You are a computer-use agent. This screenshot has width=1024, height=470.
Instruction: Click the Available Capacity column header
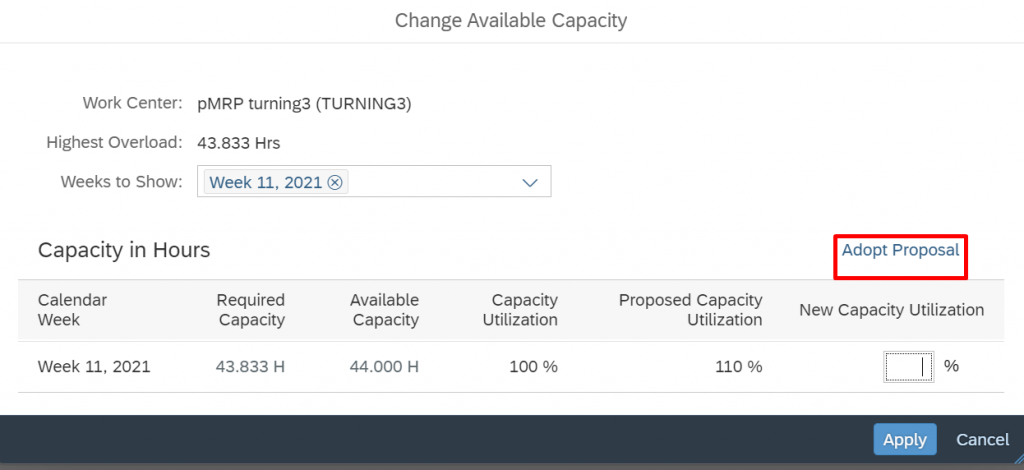pyautogui.click(x=384, y=310)
